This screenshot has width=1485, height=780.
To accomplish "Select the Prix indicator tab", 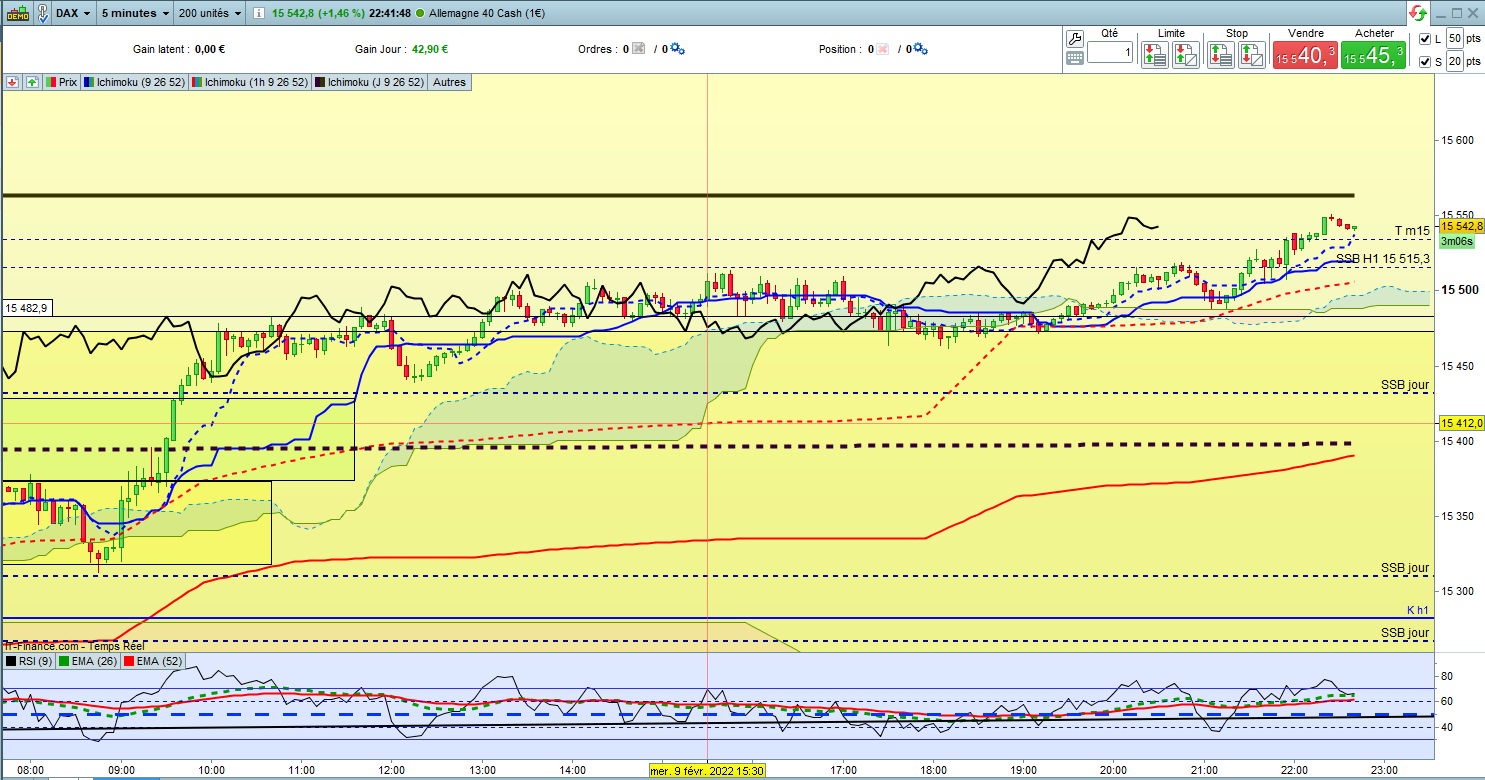I will point(61,82).
